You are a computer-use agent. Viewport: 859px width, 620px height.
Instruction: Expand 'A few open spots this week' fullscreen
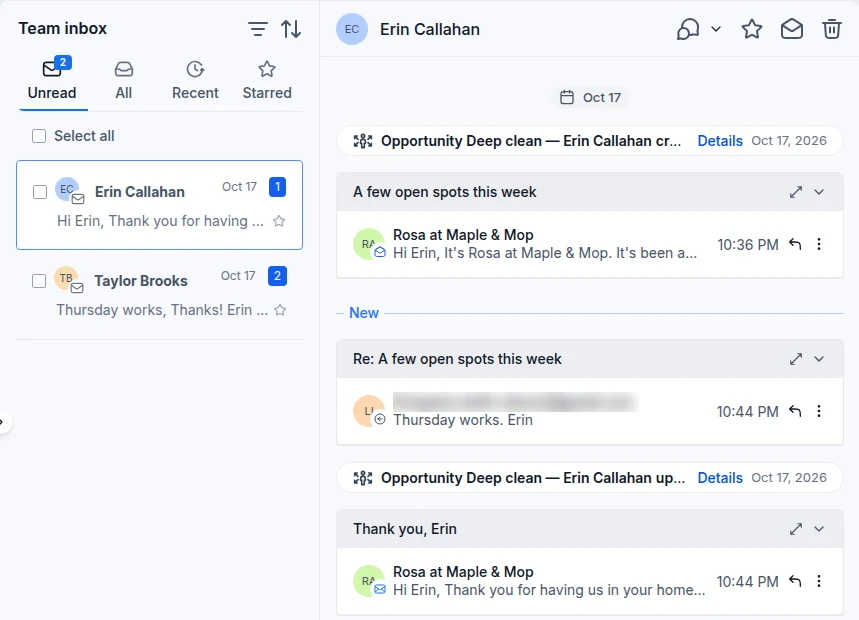coord(796,192)
